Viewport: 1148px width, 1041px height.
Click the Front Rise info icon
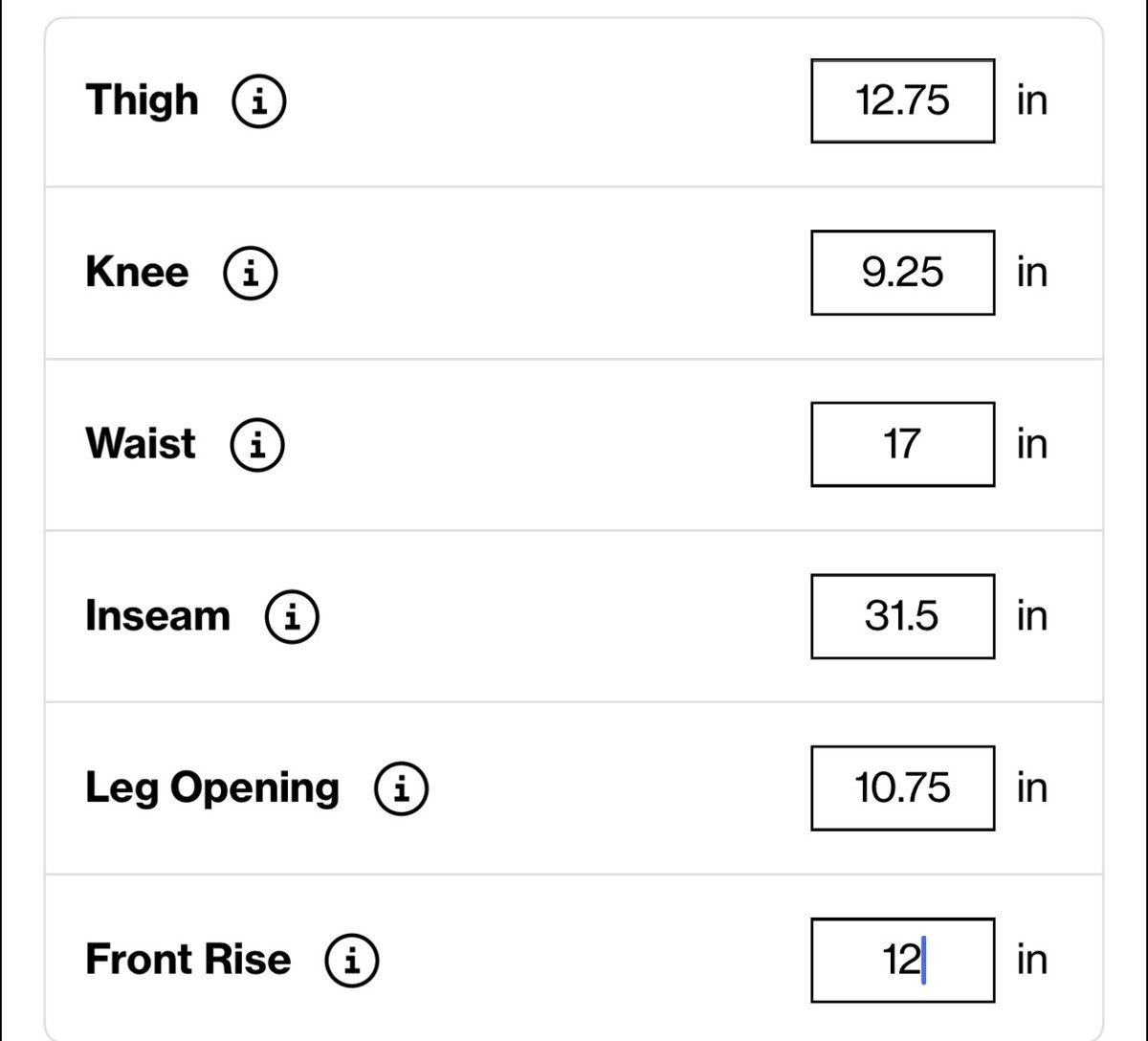coord(352,960)
